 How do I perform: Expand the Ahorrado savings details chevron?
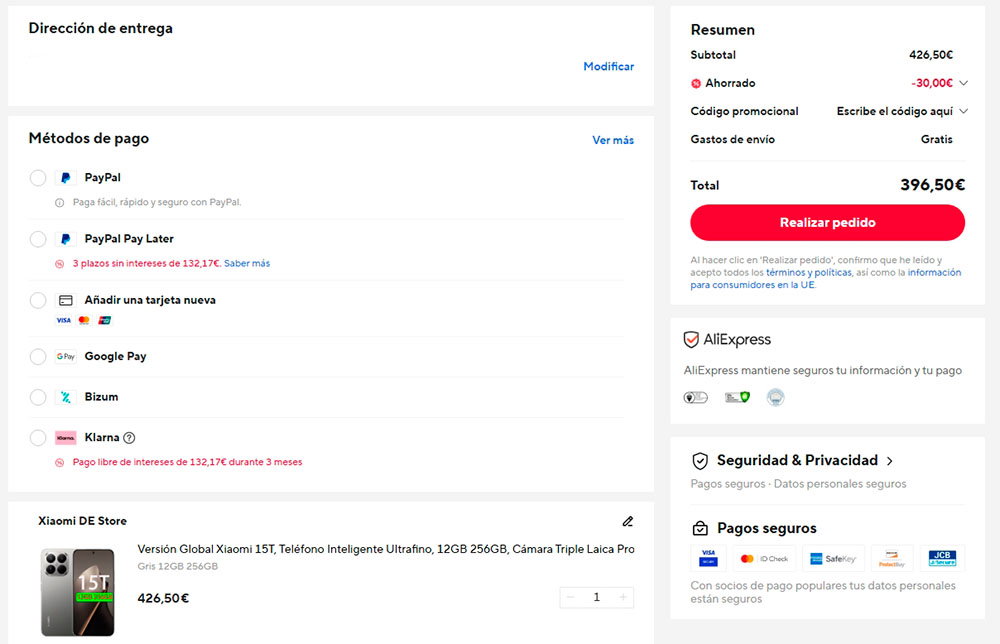[964, 84]
